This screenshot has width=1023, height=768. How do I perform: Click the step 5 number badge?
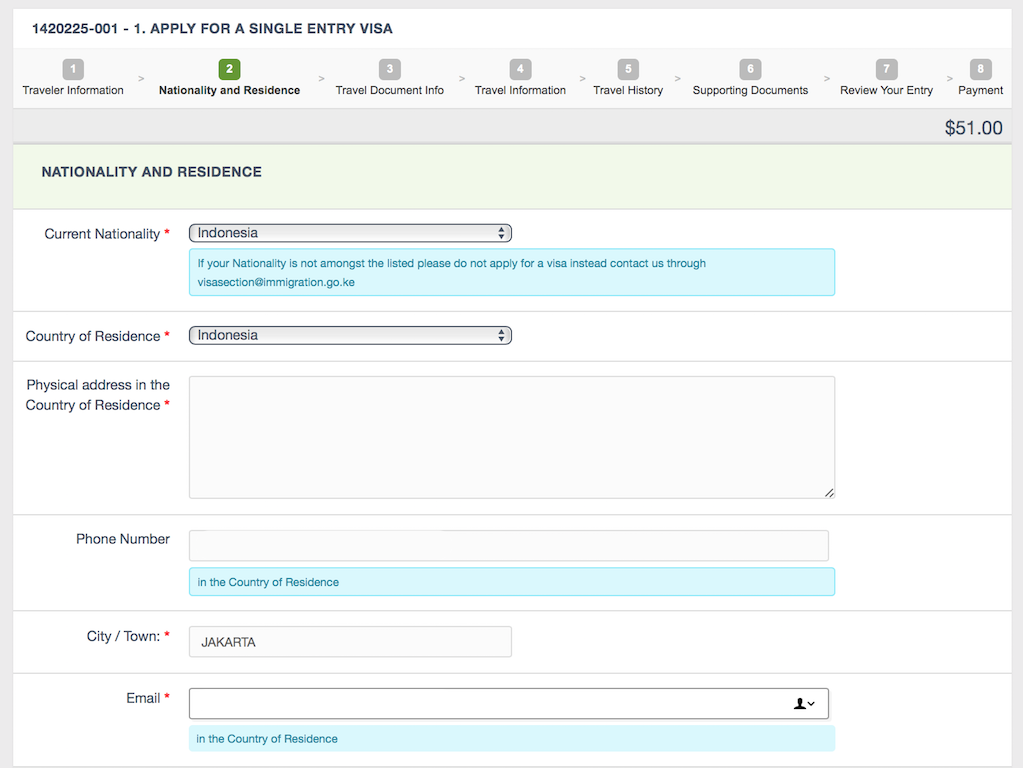click(x=628, y=69)
